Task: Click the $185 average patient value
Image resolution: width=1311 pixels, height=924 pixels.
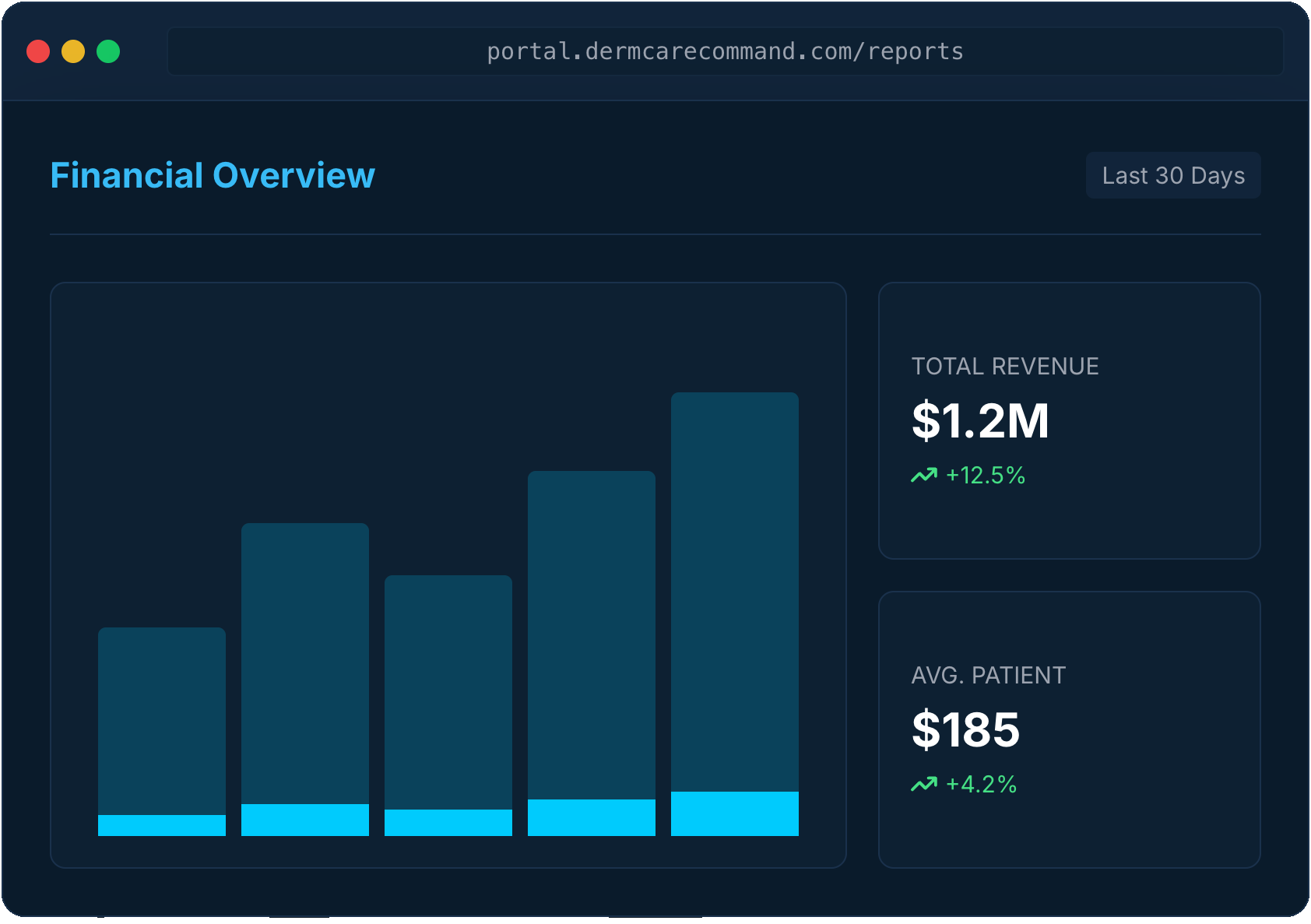Action: click(966, 730)
